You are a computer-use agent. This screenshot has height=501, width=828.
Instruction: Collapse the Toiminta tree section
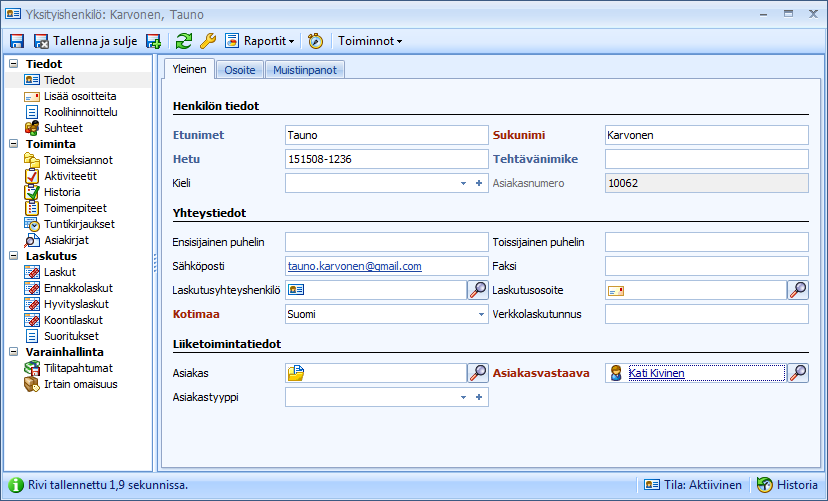pyautogui.click(x=14, y=144)
